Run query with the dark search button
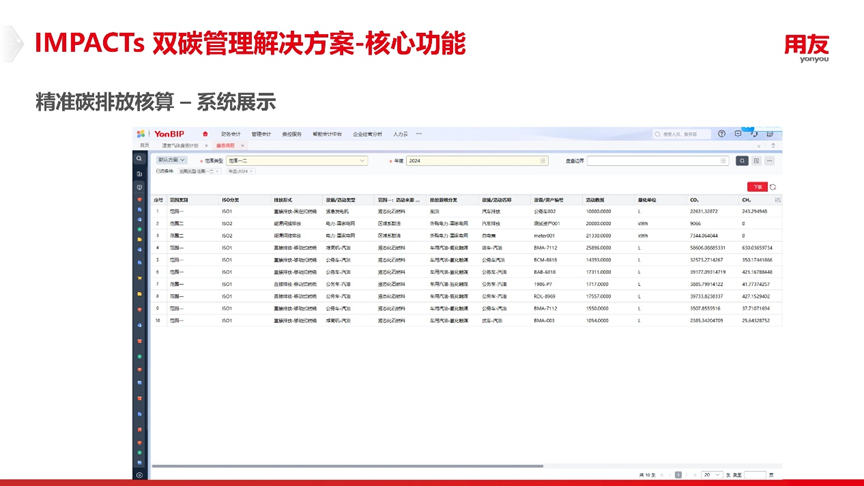Viewport: 864px width, 486px height. click(x=742, y=161)
